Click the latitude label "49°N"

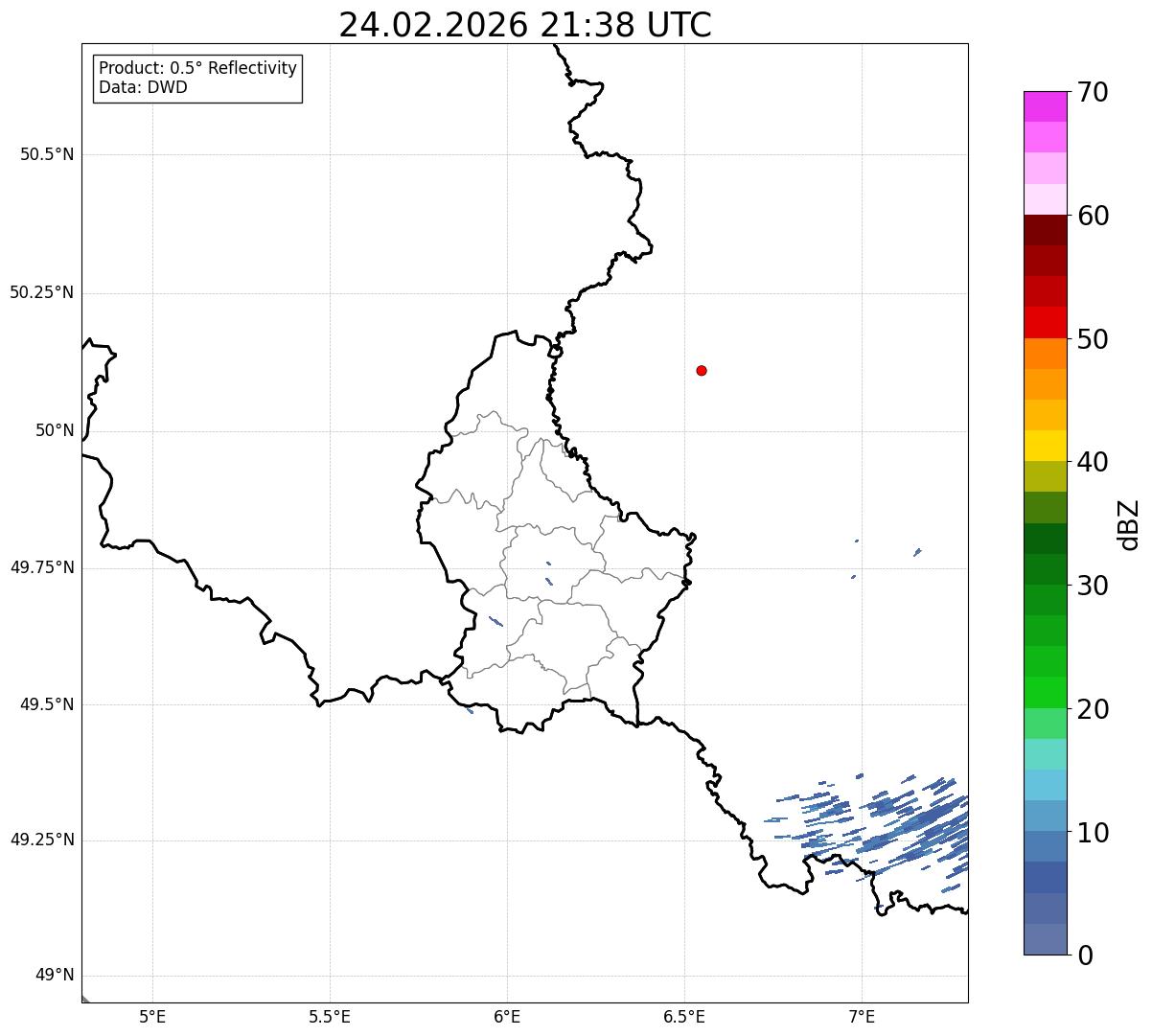[x=55, y=976]
